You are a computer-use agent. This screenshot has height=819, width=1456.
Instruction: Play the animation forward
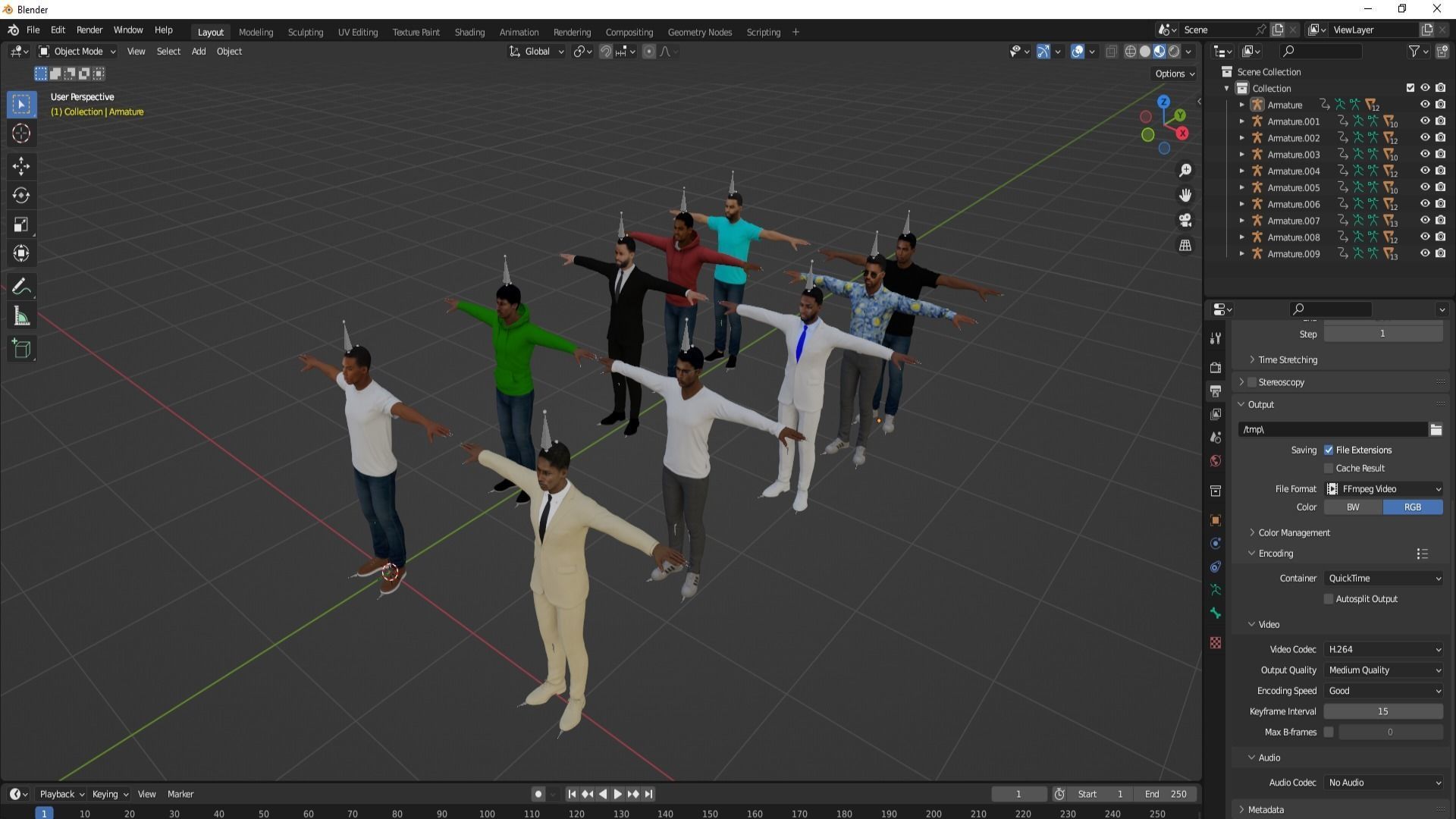click(x=617, y=794)
